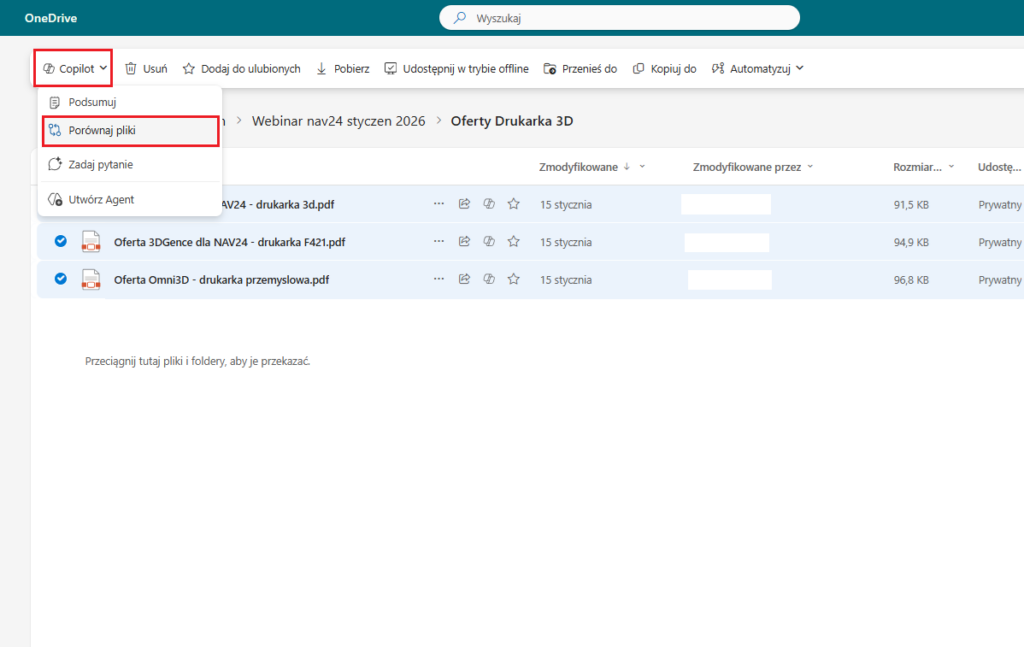Click the Usuń (delete) trash icon

[x=130, y=69]
